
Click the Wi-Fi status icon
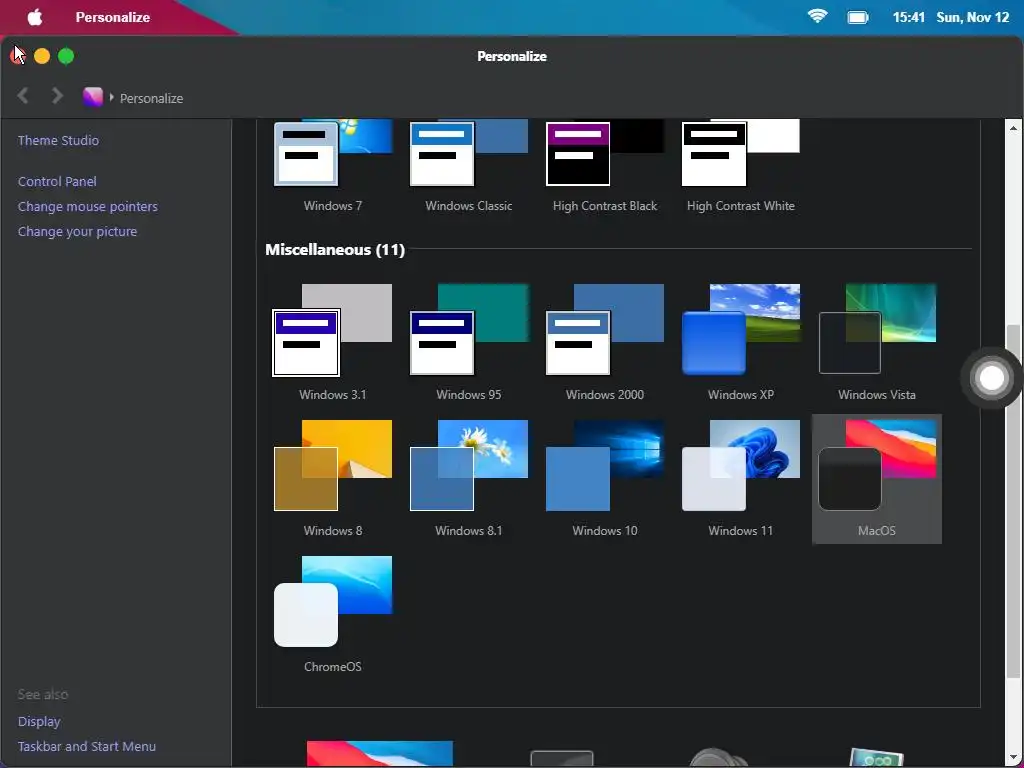[x=818, y=16]
